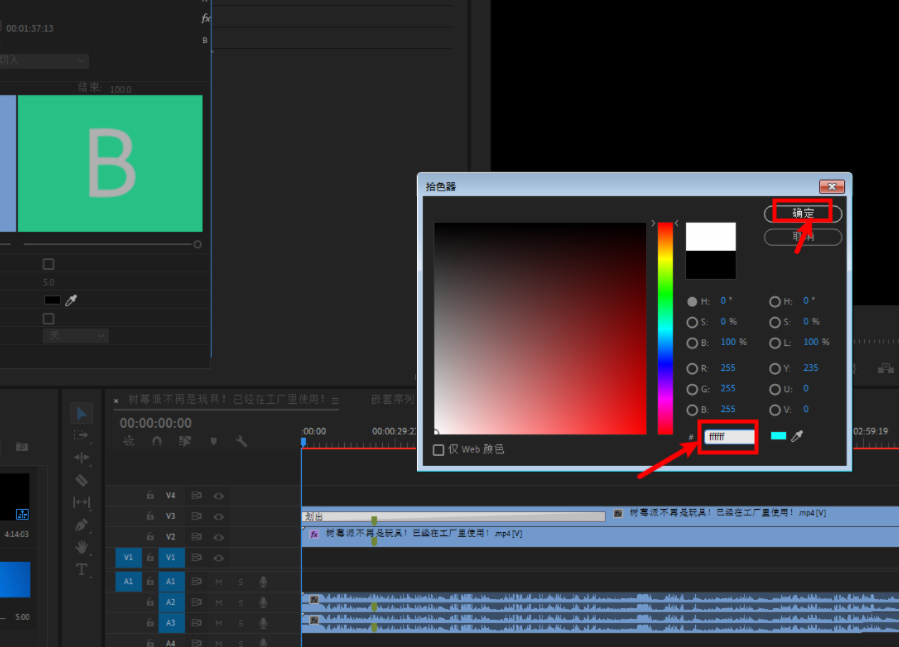Select the Type text tool

click(82, 569)
